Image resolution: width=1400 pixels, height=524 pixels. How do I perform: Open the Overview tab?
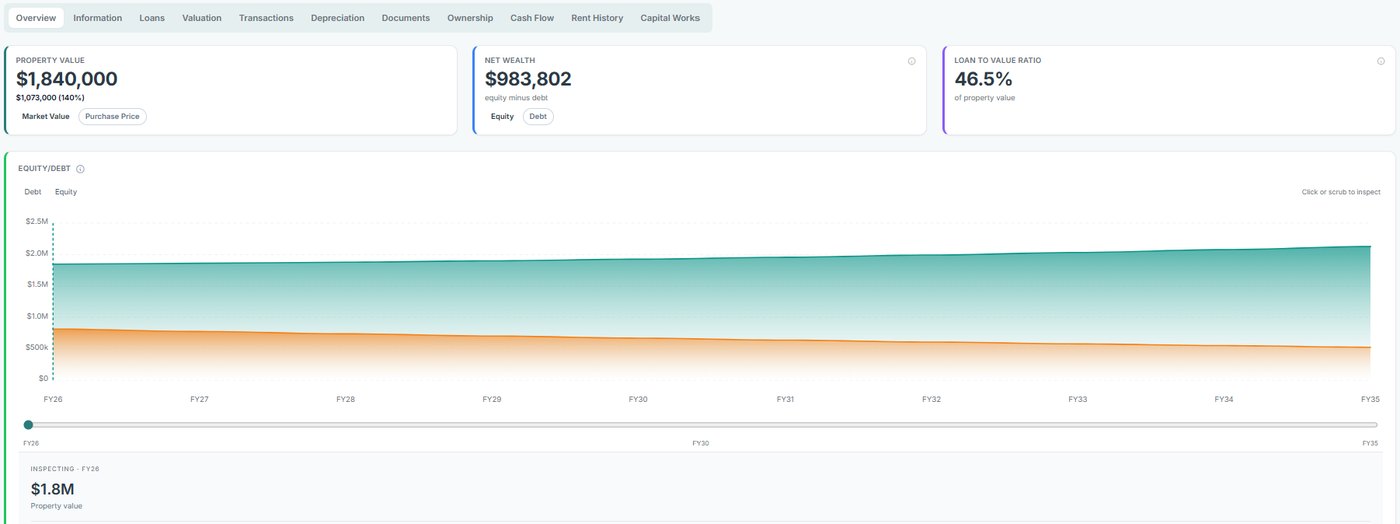coord(36,18)
